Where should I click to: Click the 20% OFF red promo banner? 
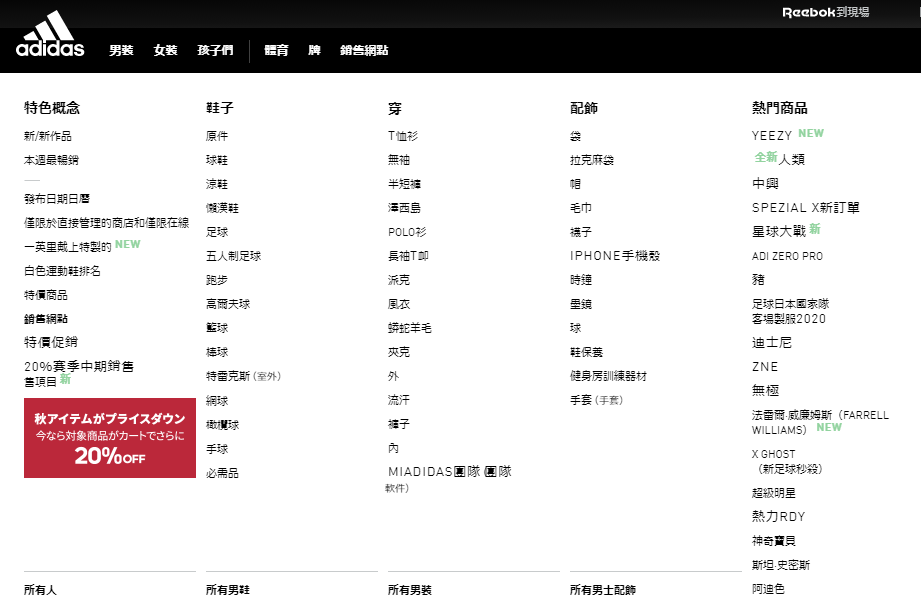[x=110, y=438]
